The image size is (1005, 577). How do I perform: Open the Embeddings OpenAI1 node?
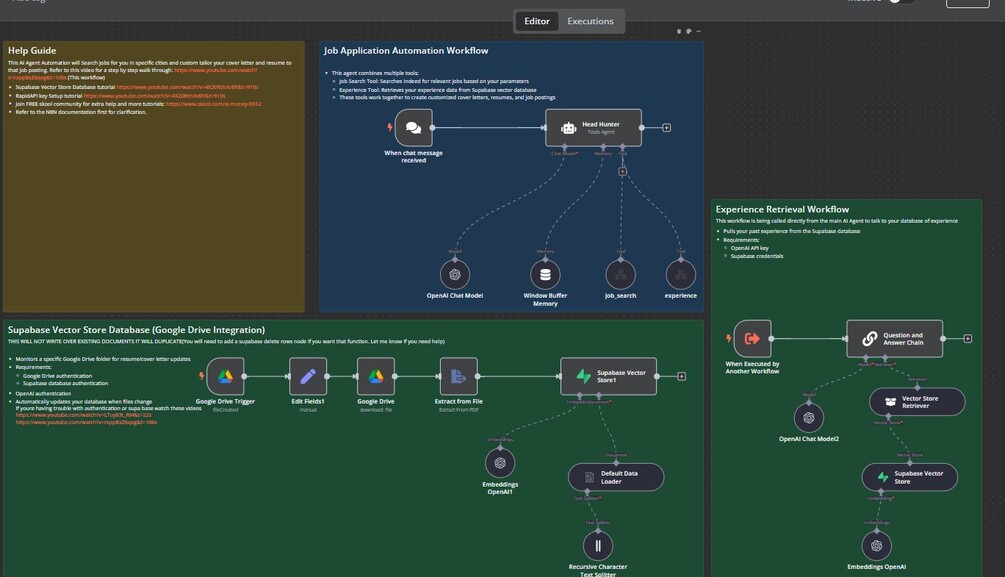[x=500, y=463]
